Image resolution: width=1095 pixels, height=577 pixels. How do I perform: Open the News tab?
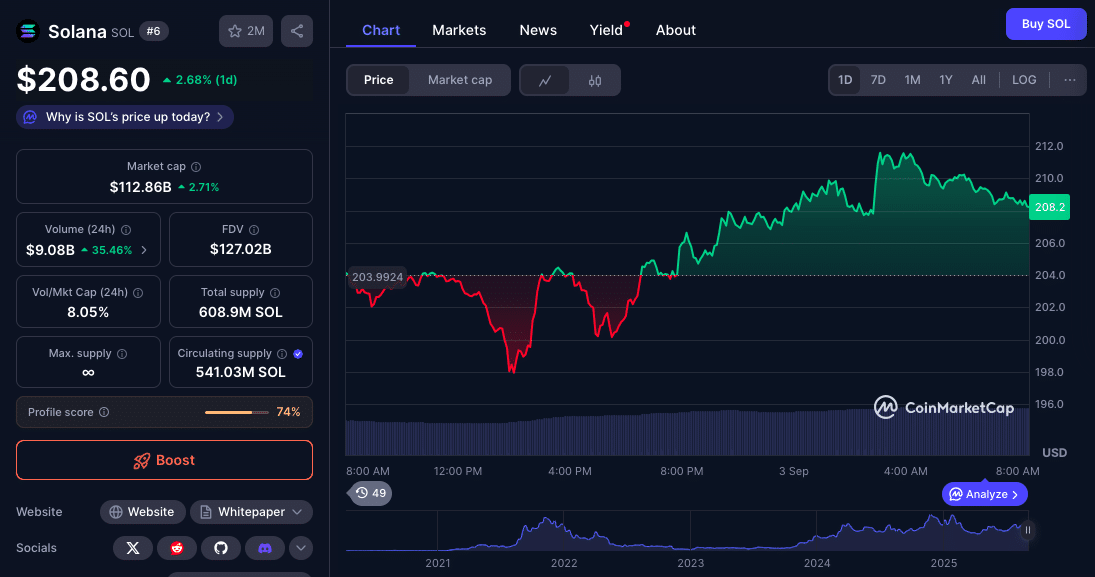pyautogui.click(x=538, y=30)
